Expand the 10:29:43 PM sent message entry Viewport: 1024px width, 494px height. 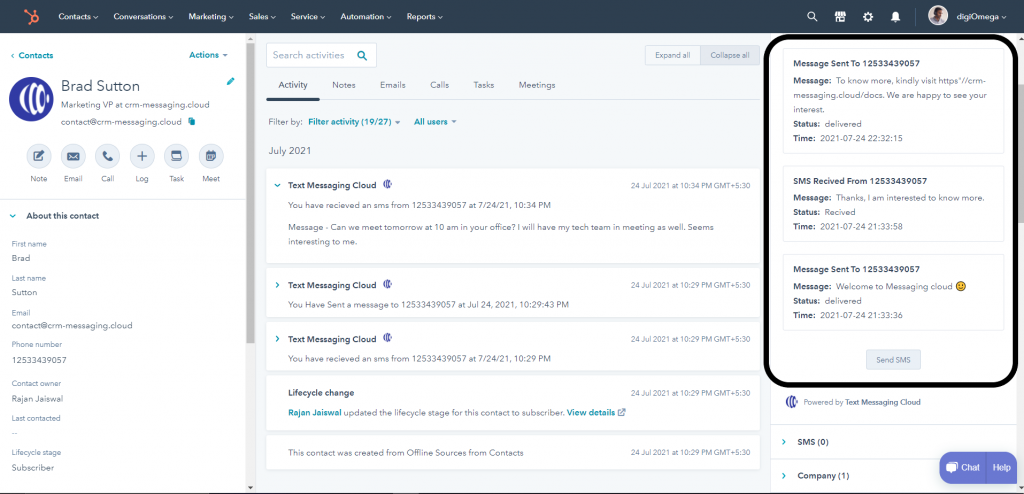click(x=278, y=286)
